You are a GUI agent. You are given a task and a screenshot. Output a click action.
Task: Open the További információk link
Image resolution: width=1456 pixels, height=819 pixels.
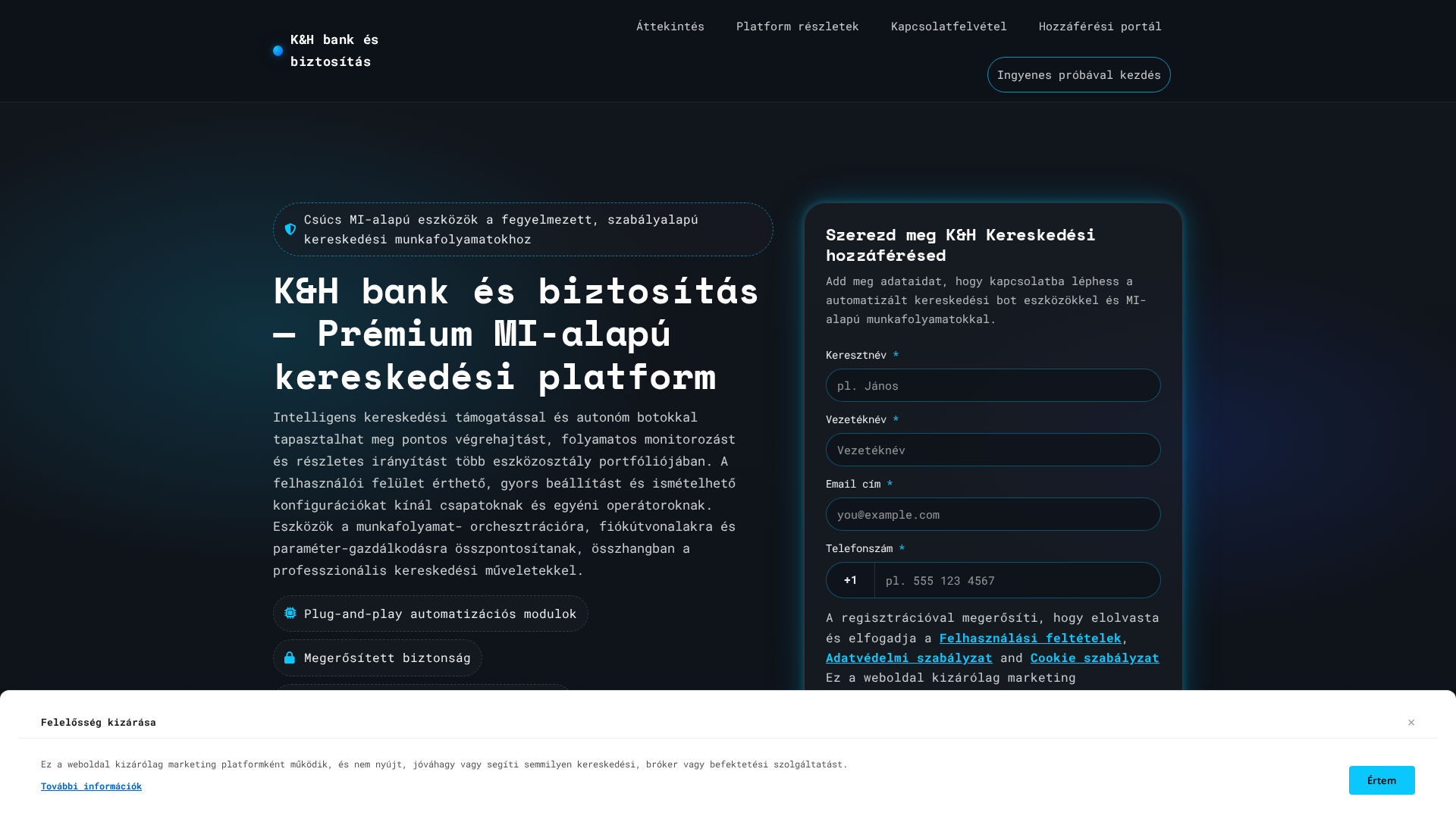click(x=91, y=786)
